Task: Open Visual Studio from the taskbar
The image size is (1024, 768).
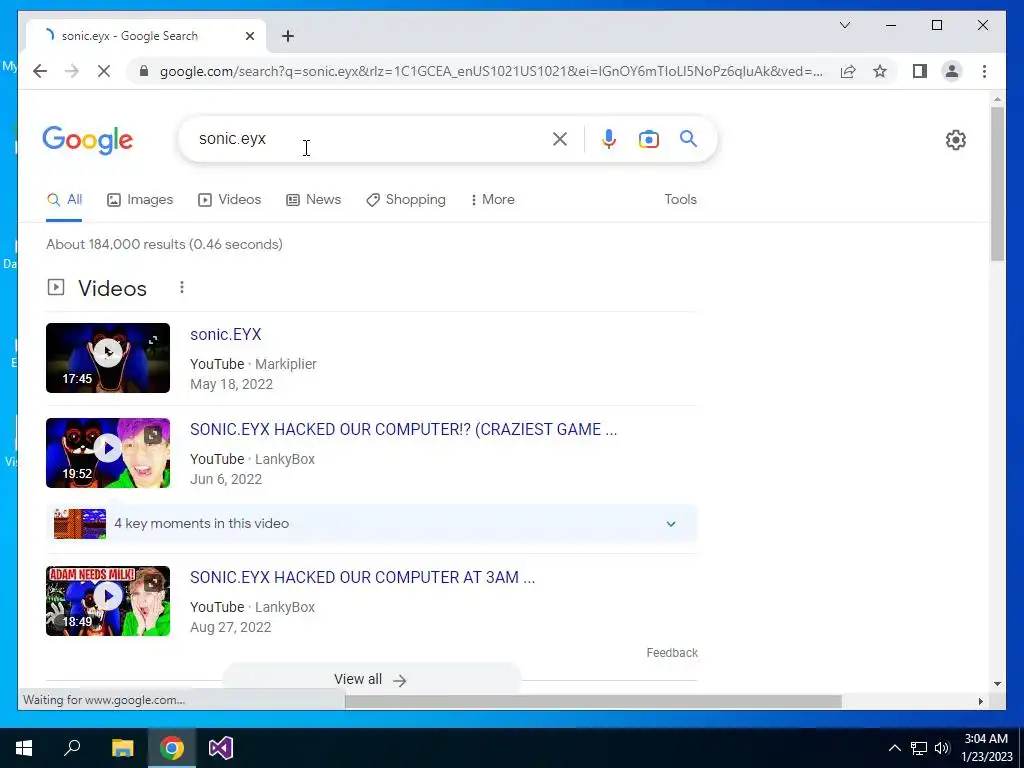Action: coord(221,748)
